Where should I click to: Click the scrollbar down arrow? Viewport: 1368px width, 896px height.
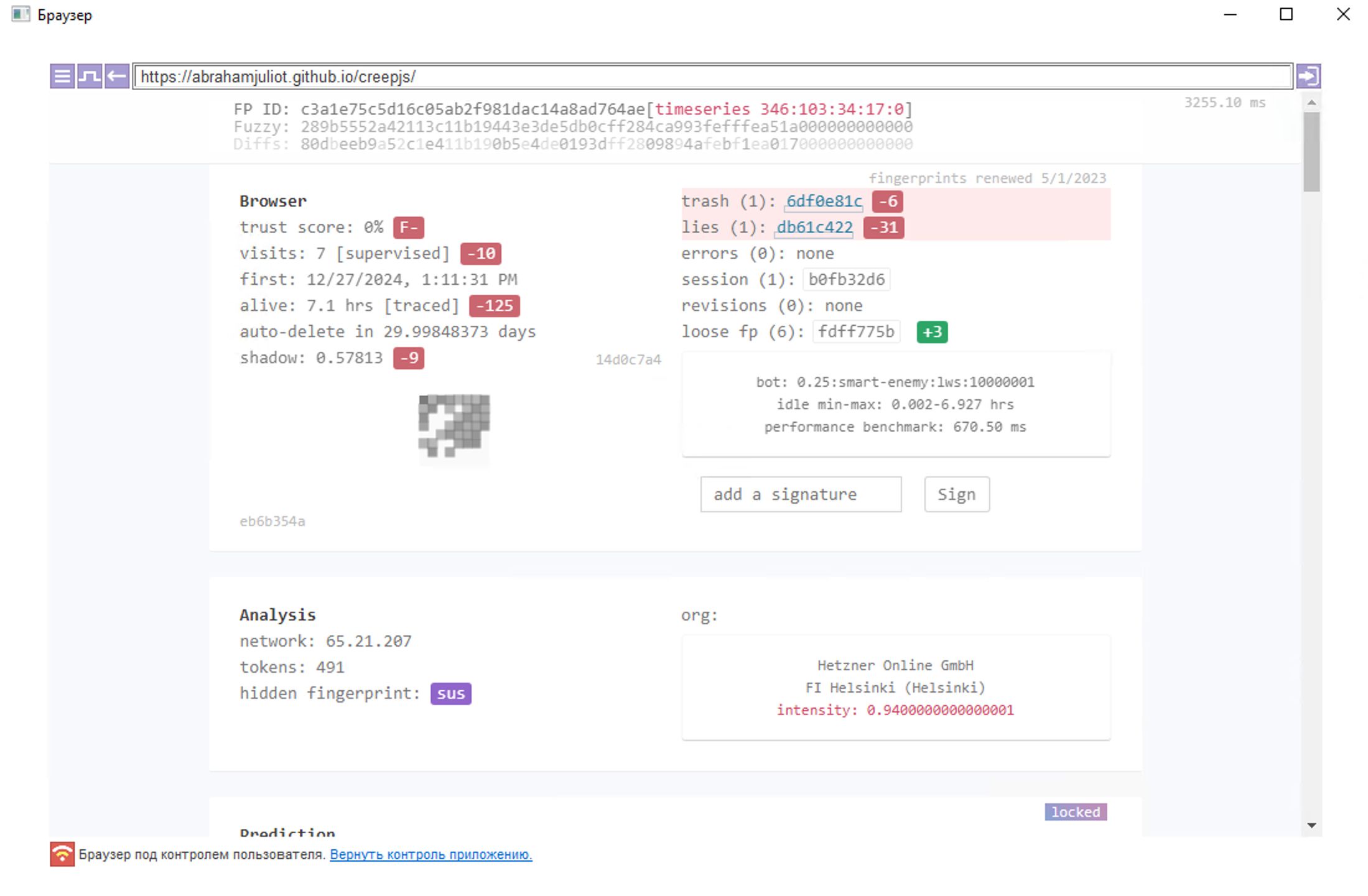point(1311,825)
